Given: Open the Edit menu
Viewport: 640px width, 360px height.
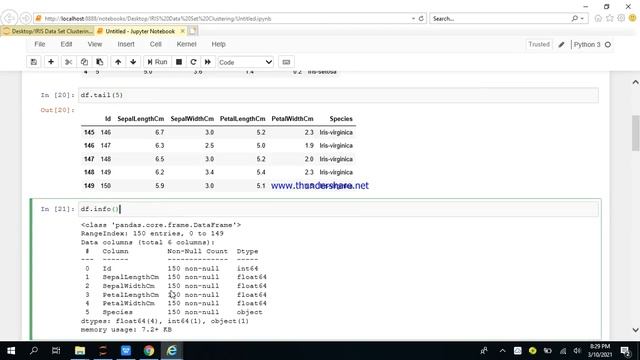Looking at the screenshot, I should (66, 44).
